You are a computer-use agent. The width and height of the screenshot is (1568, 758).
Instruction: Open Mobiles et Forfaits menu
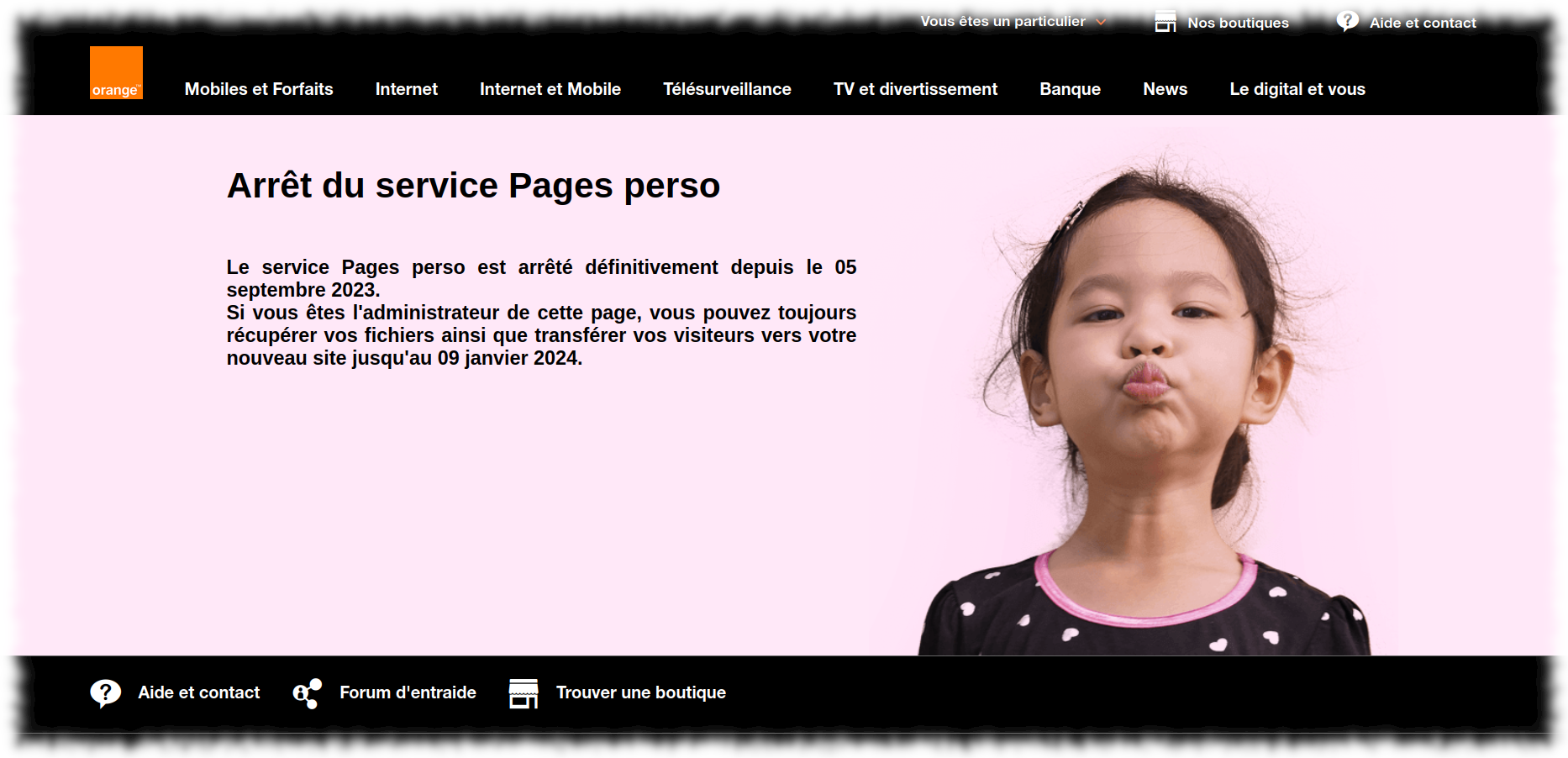[259, 89]
